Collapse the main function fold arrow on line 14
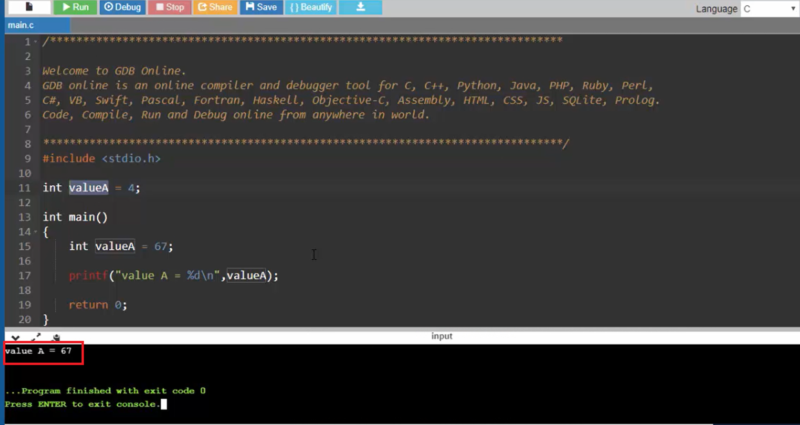The width and height of the screenshot is (800, 425). pyautogui.click(x=35, y=232)
